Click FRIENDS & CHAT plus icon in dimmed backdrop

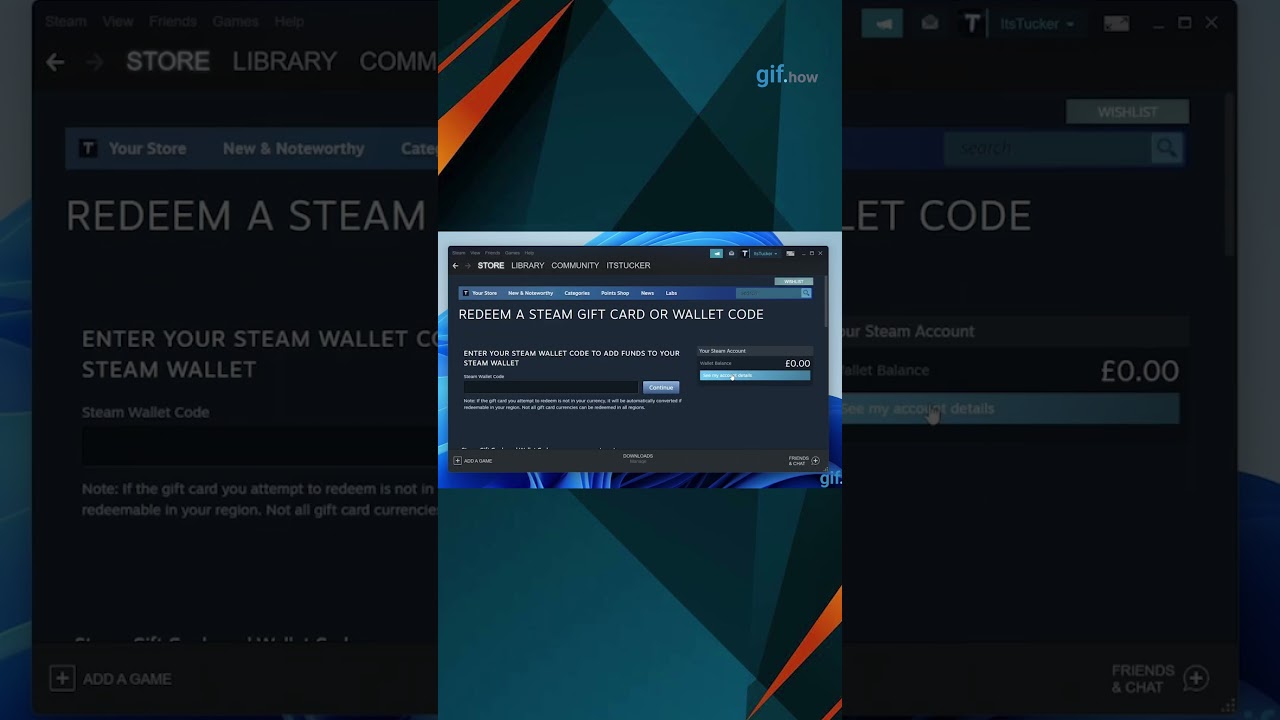[1196, 678]
